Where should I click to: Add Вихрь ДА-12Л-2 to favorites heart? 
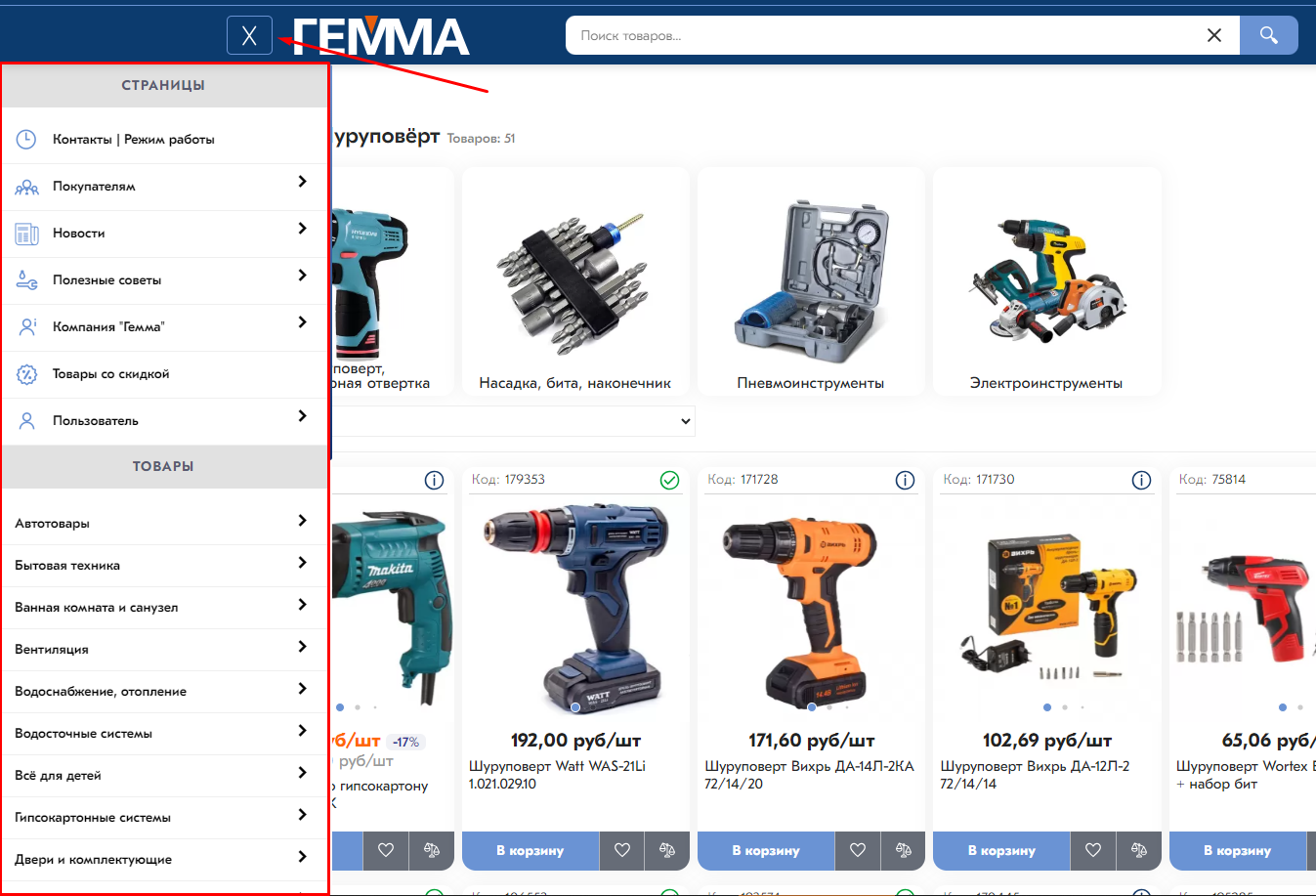point(1093,850)
